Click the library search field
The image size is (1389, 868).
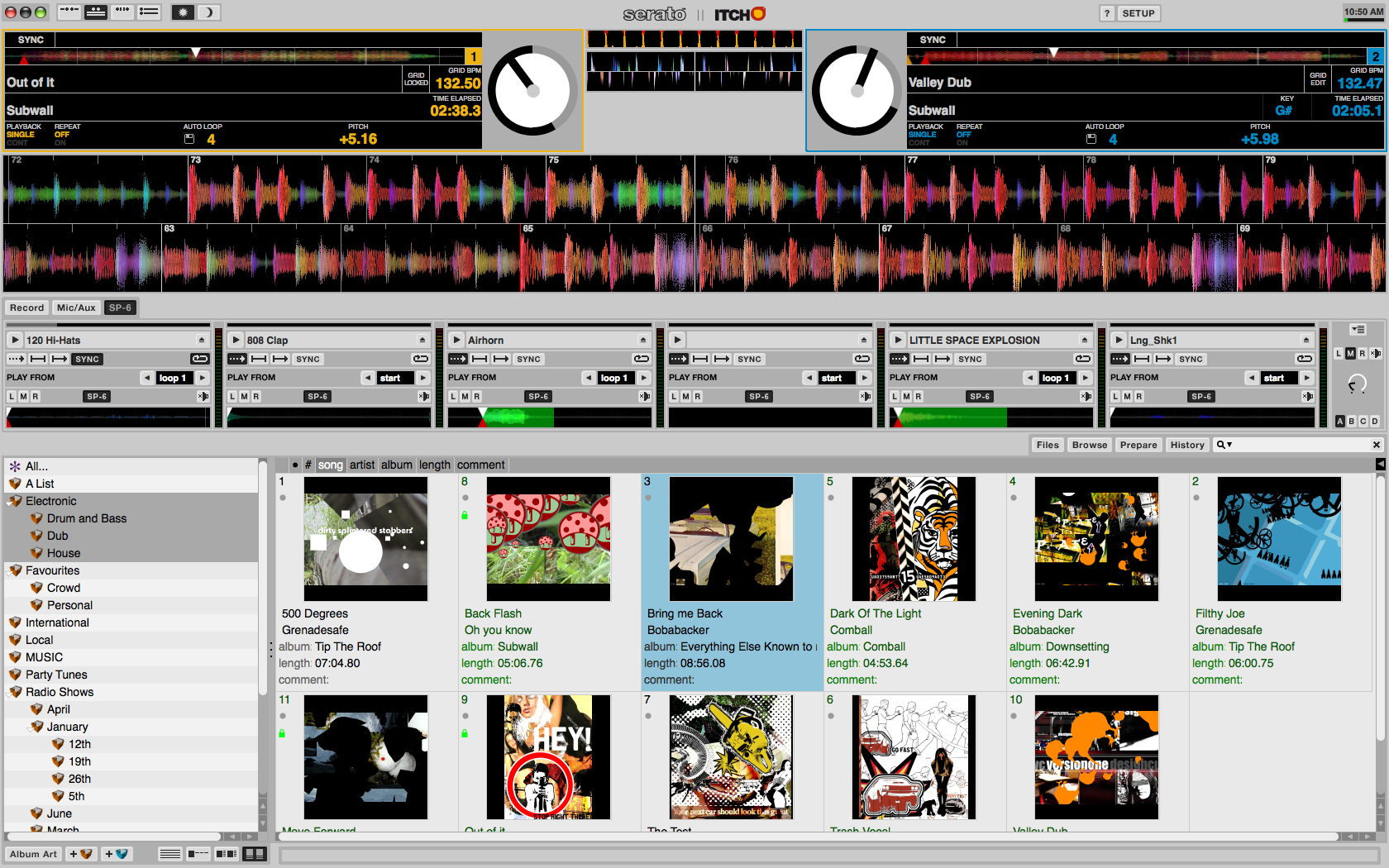click(x=1298, y=445)
